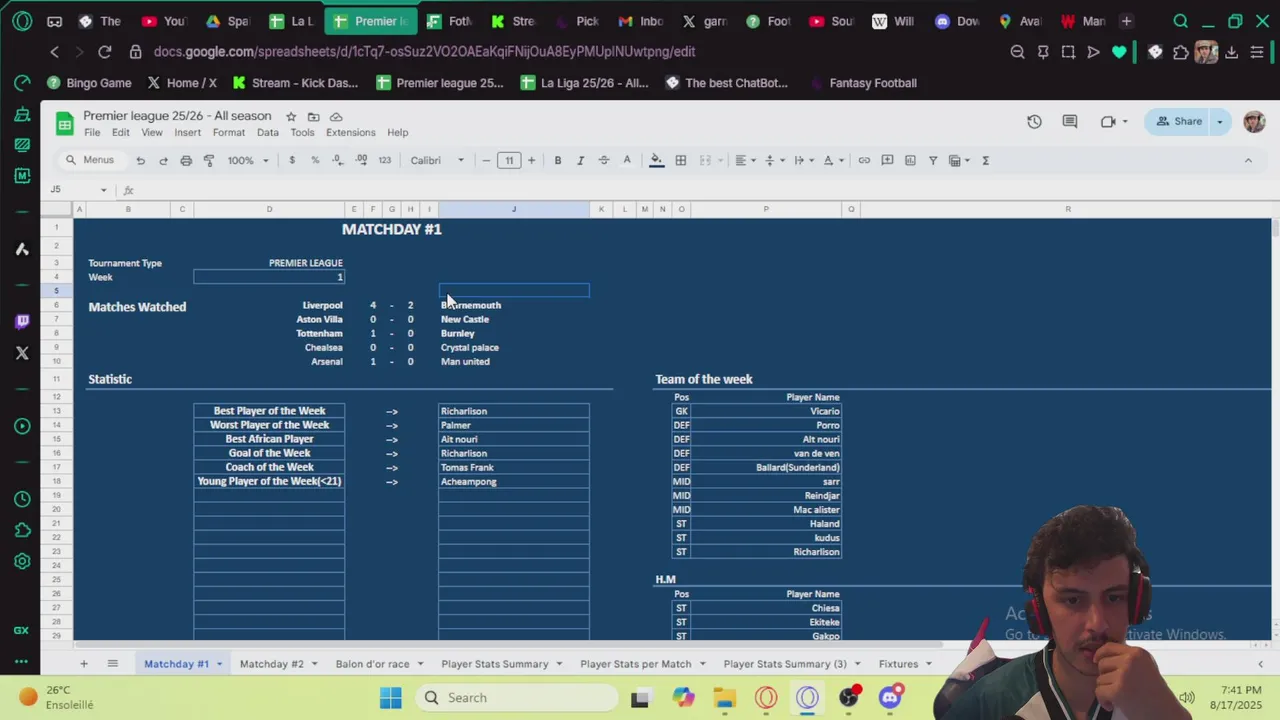Screen dimensions: 1280x720
Task: Open the functions sigma menu
Action: point(985,160)
